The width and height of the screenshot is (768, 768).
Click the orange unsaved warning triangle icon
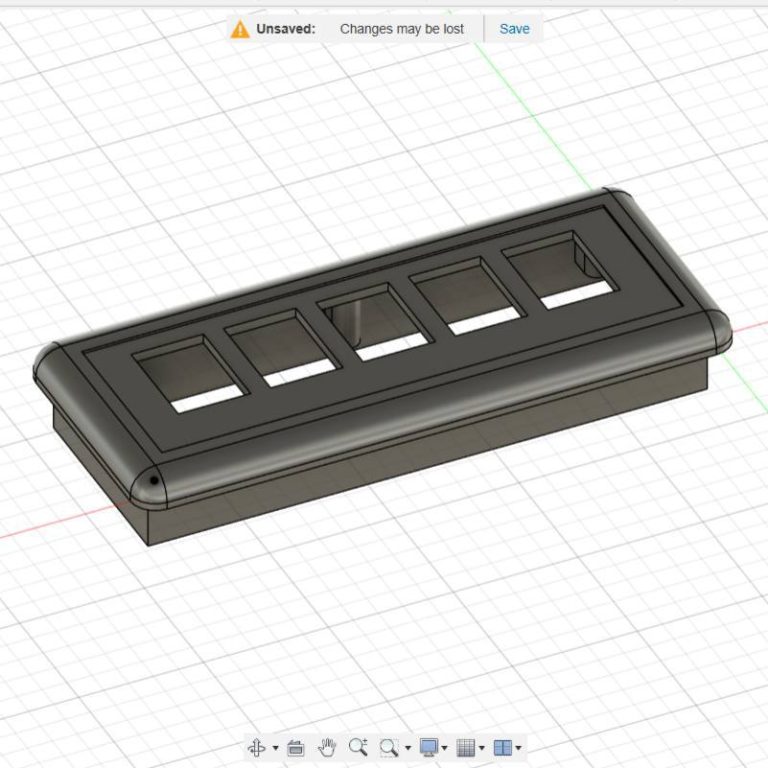pos(240,29)
